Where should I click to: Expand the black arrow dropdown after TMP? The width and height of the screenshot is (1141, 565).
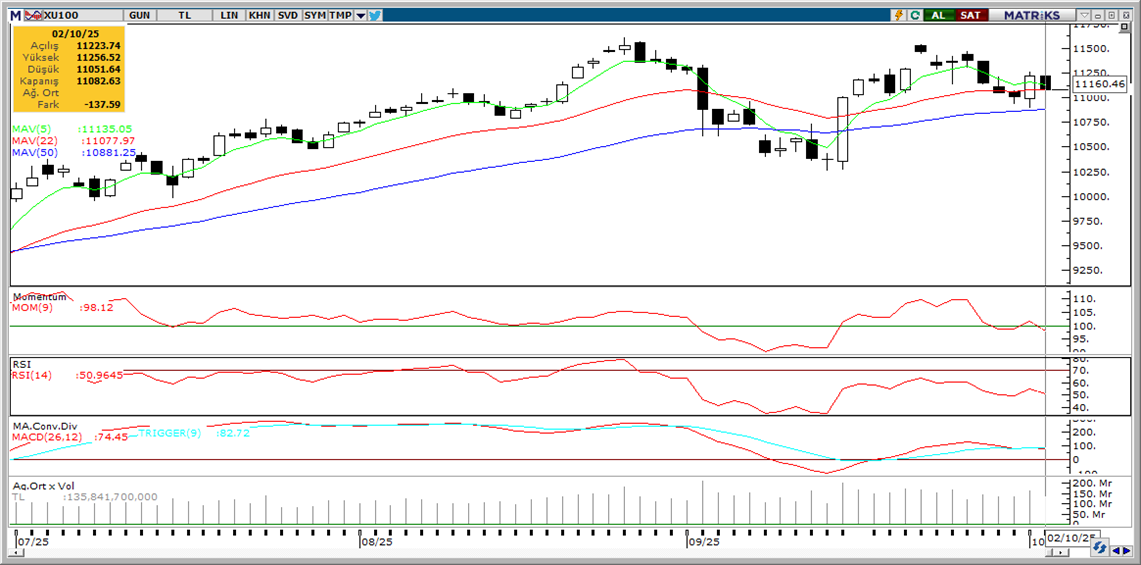pos(360,15)
